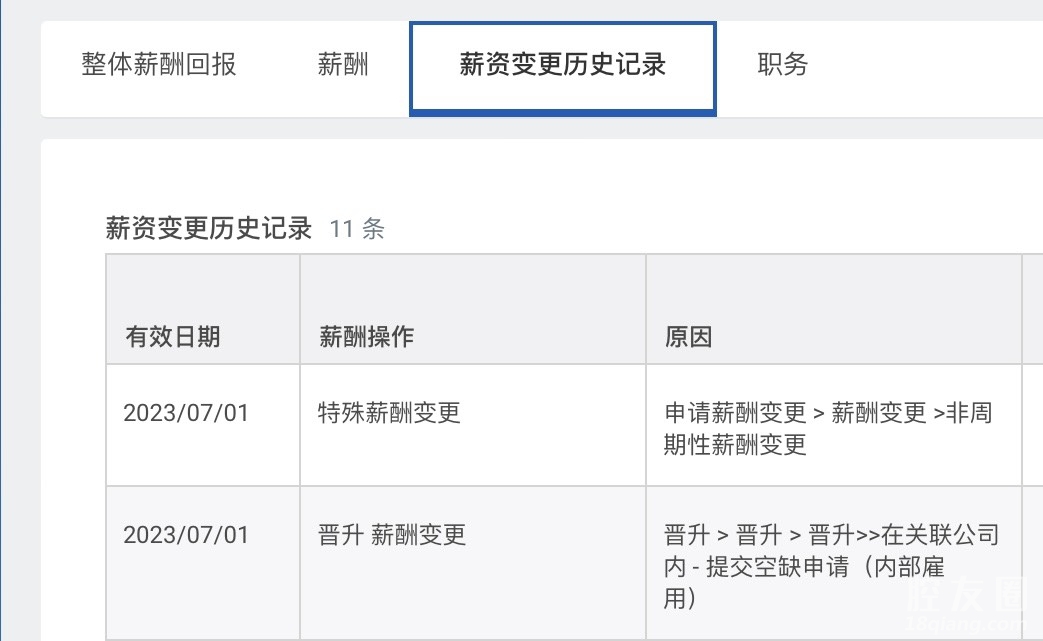Select the date cell in the 晋升 薪酬变更 row

point(185,535)
